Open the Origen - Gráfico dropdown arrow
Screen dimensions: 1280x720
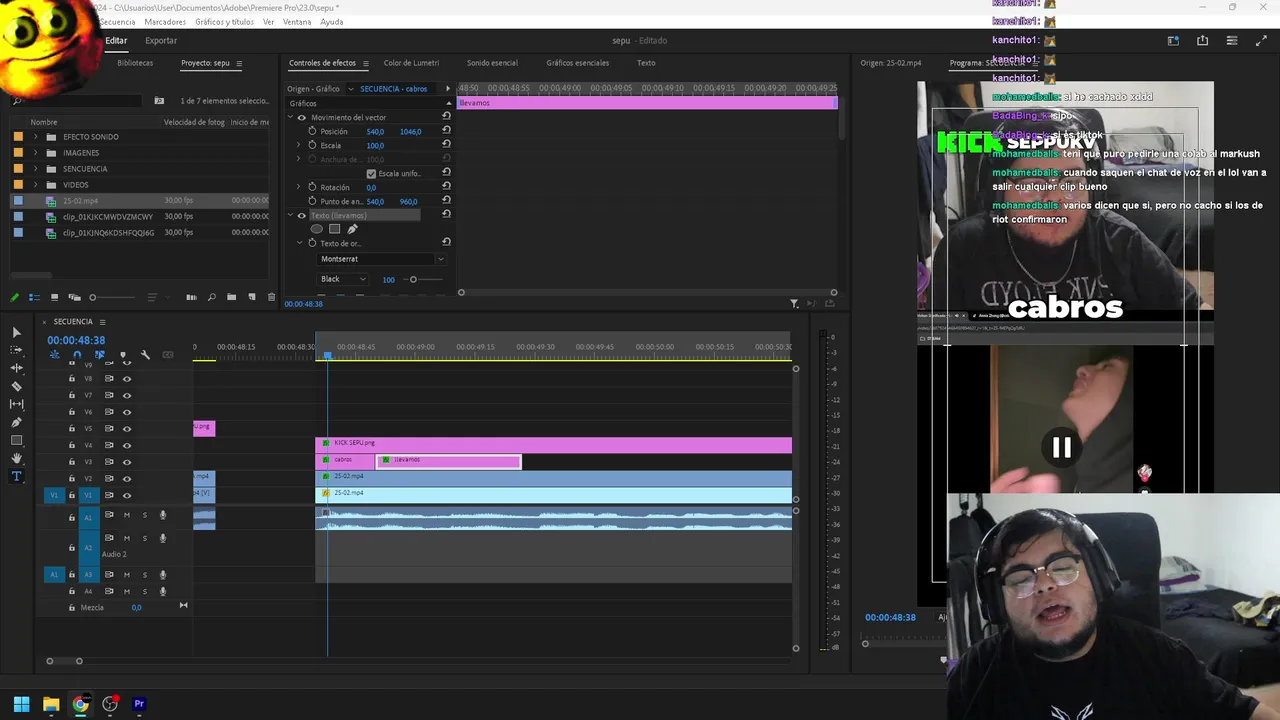pyautogui.click(x=350, y=89)
